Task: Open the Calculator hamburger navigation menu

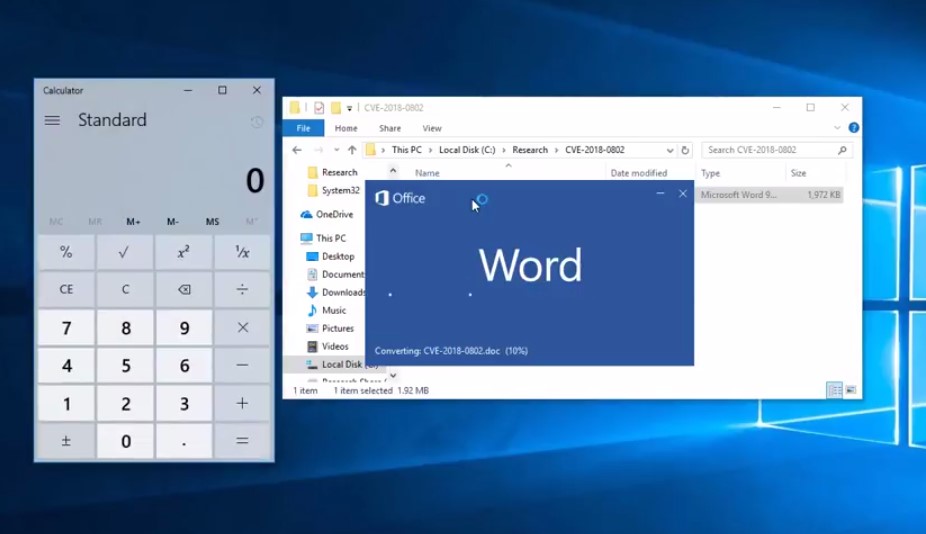Action: (x=52, y=120)
